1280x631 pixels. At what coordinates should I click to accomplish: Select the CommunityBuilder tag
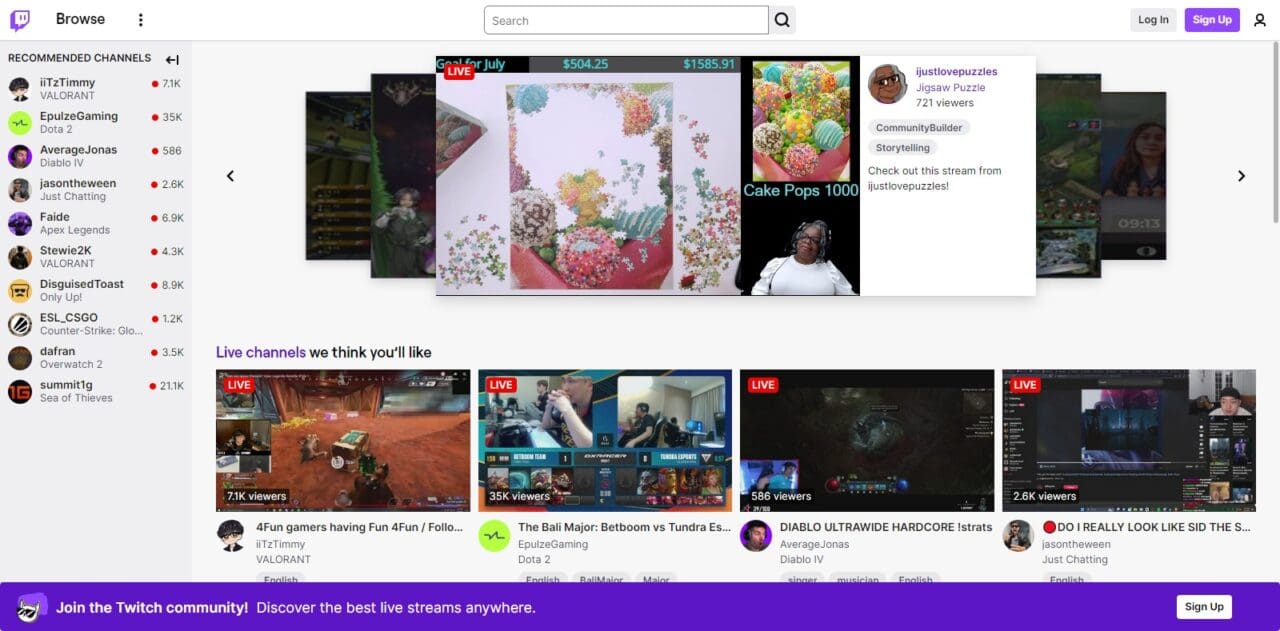[x=919, y=128]
